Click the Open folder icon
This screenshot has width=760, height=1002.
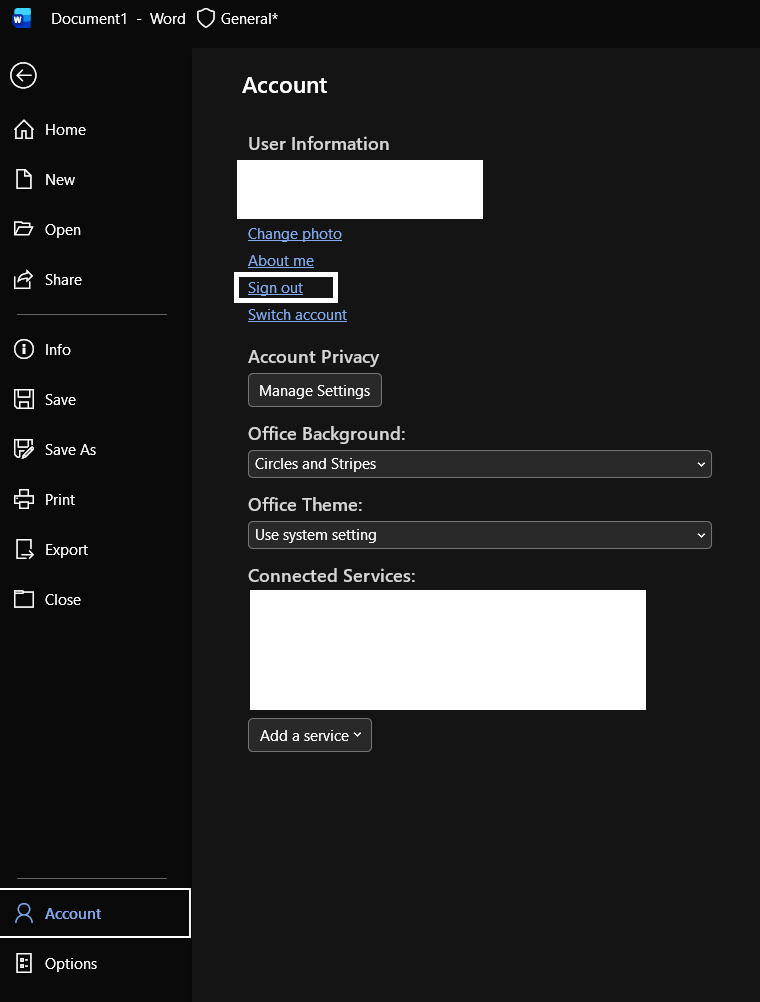pyautogui.click(x=24, y=229)
